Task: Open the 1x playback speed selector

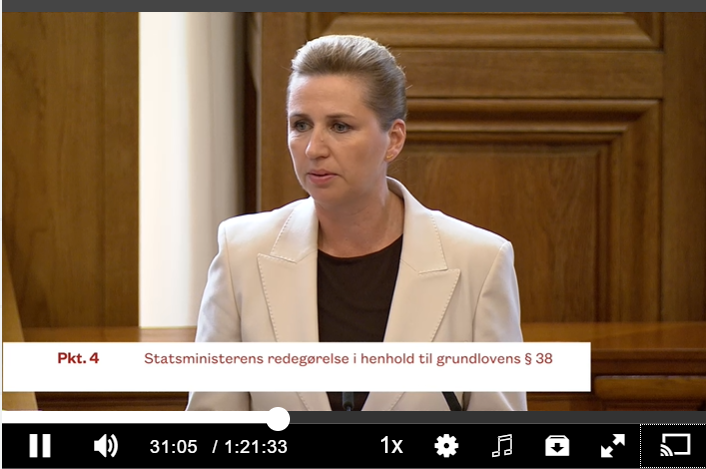Action: [391, 445]
